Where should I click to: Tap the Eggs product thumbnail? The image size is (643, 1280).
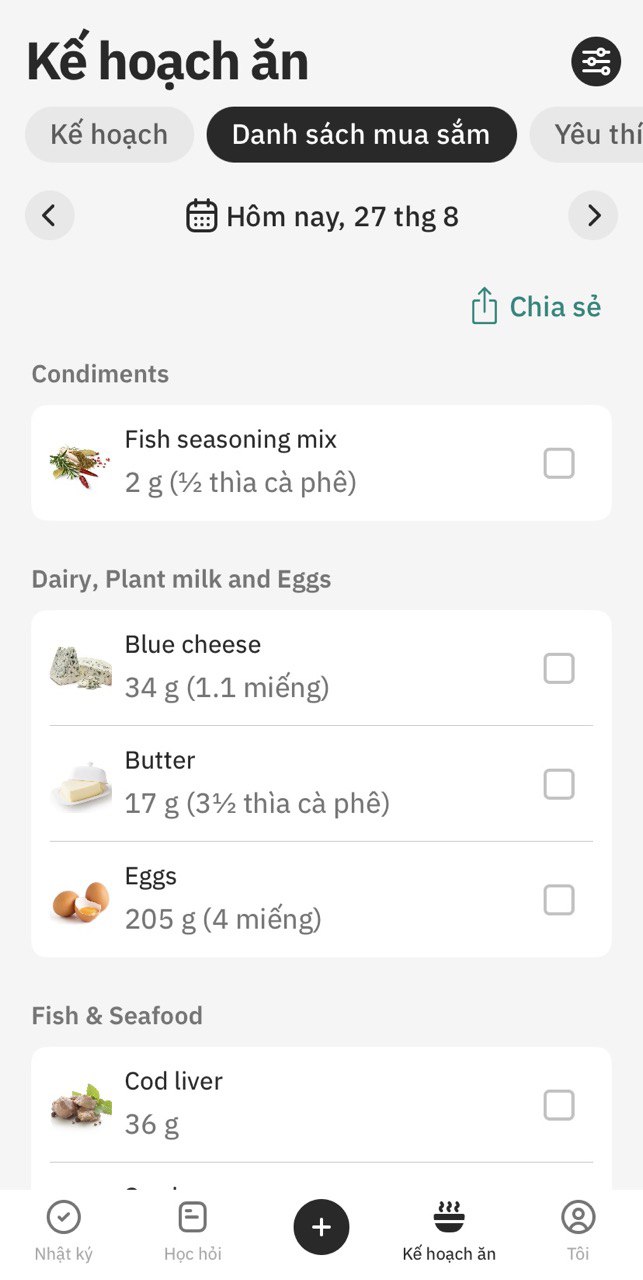click(x=80, y=900)
